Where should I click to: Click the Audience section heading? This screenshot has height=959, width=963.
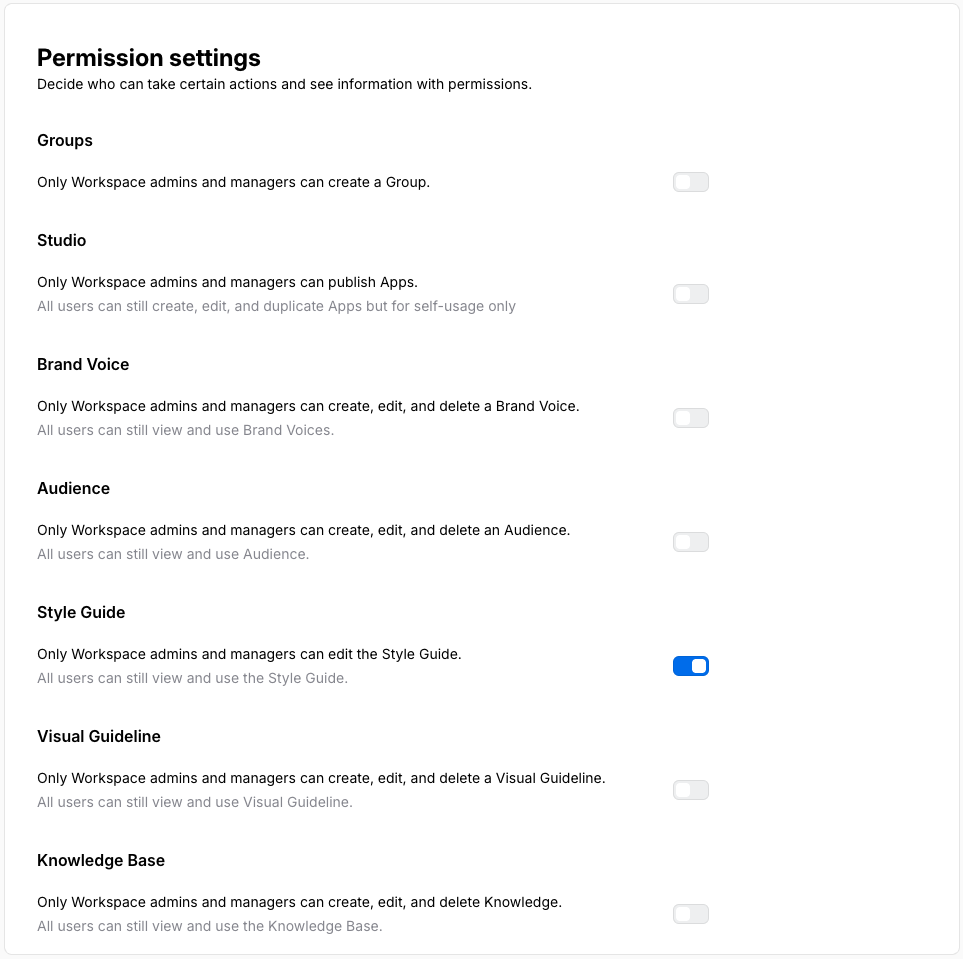73,488
